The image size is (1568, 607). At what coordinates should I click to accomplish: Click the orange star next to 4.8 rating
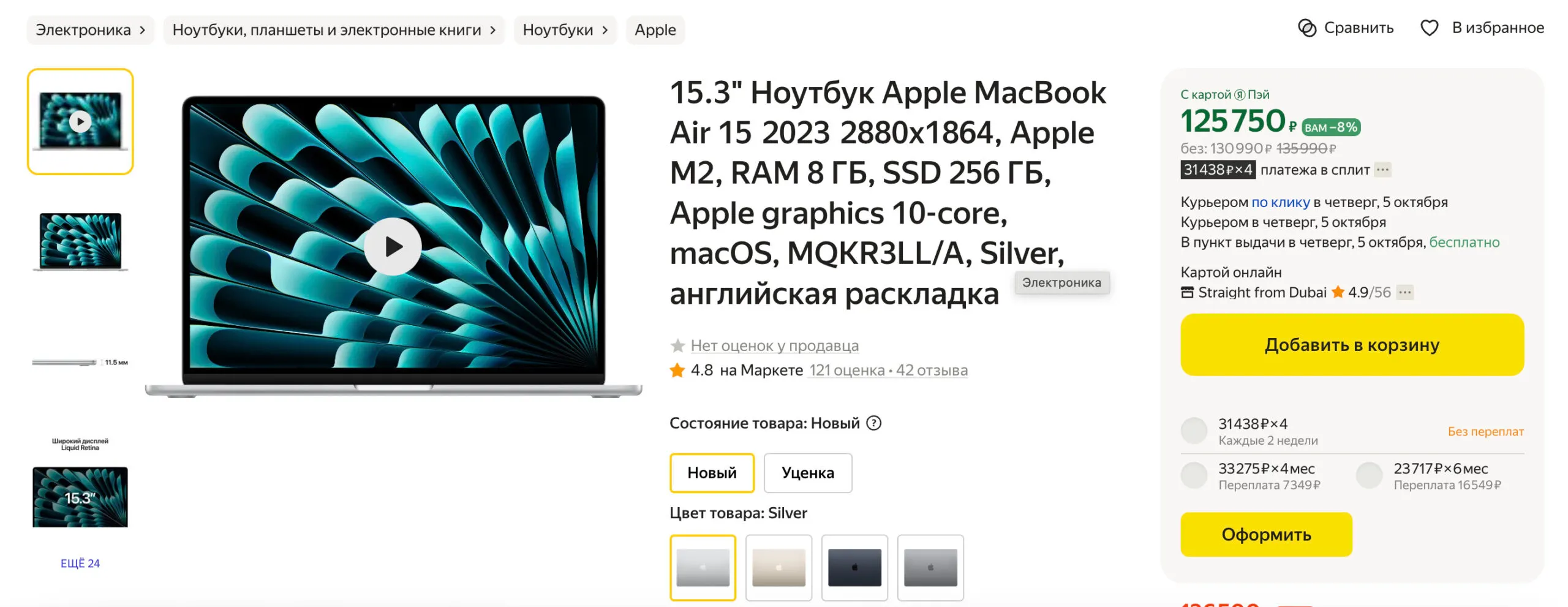coord(677,370)
